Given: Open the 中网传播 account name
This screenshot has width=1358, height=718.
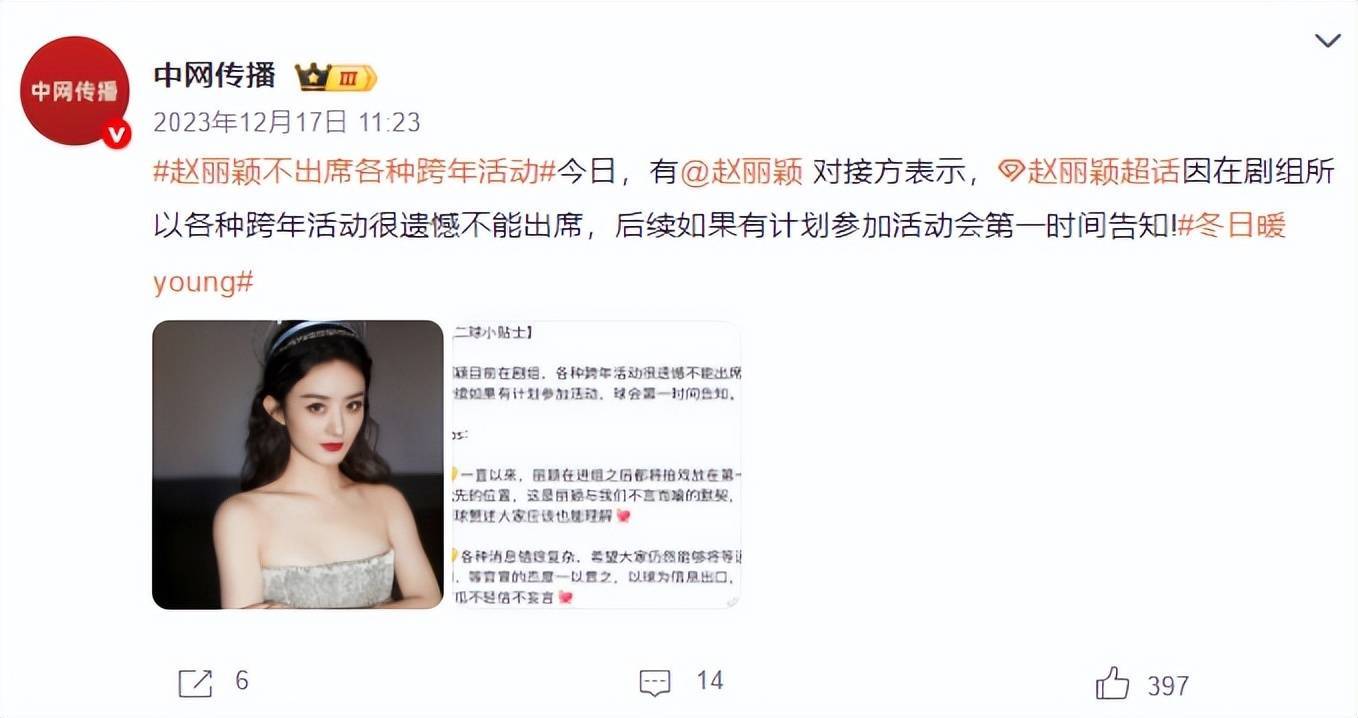Looking at the screenshot, I should pos(214,75).
